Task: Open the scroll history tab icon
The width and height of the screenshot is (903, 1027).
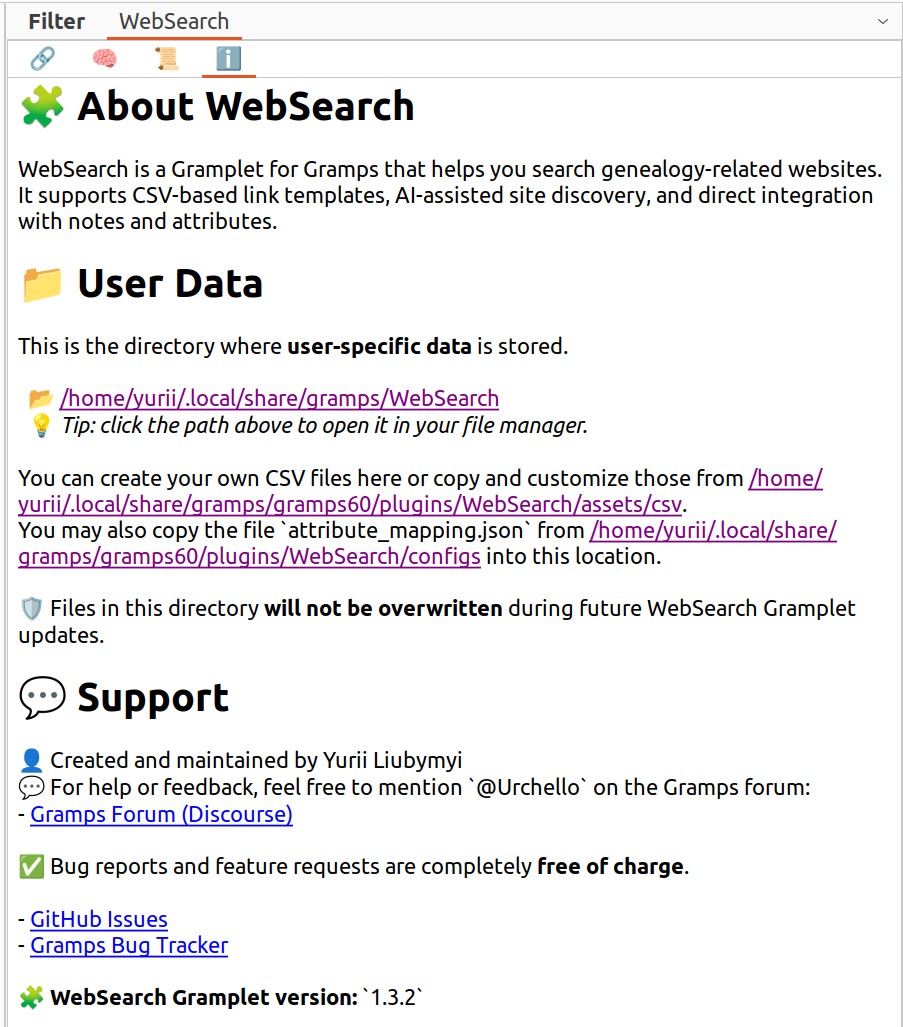Action: 166,59
